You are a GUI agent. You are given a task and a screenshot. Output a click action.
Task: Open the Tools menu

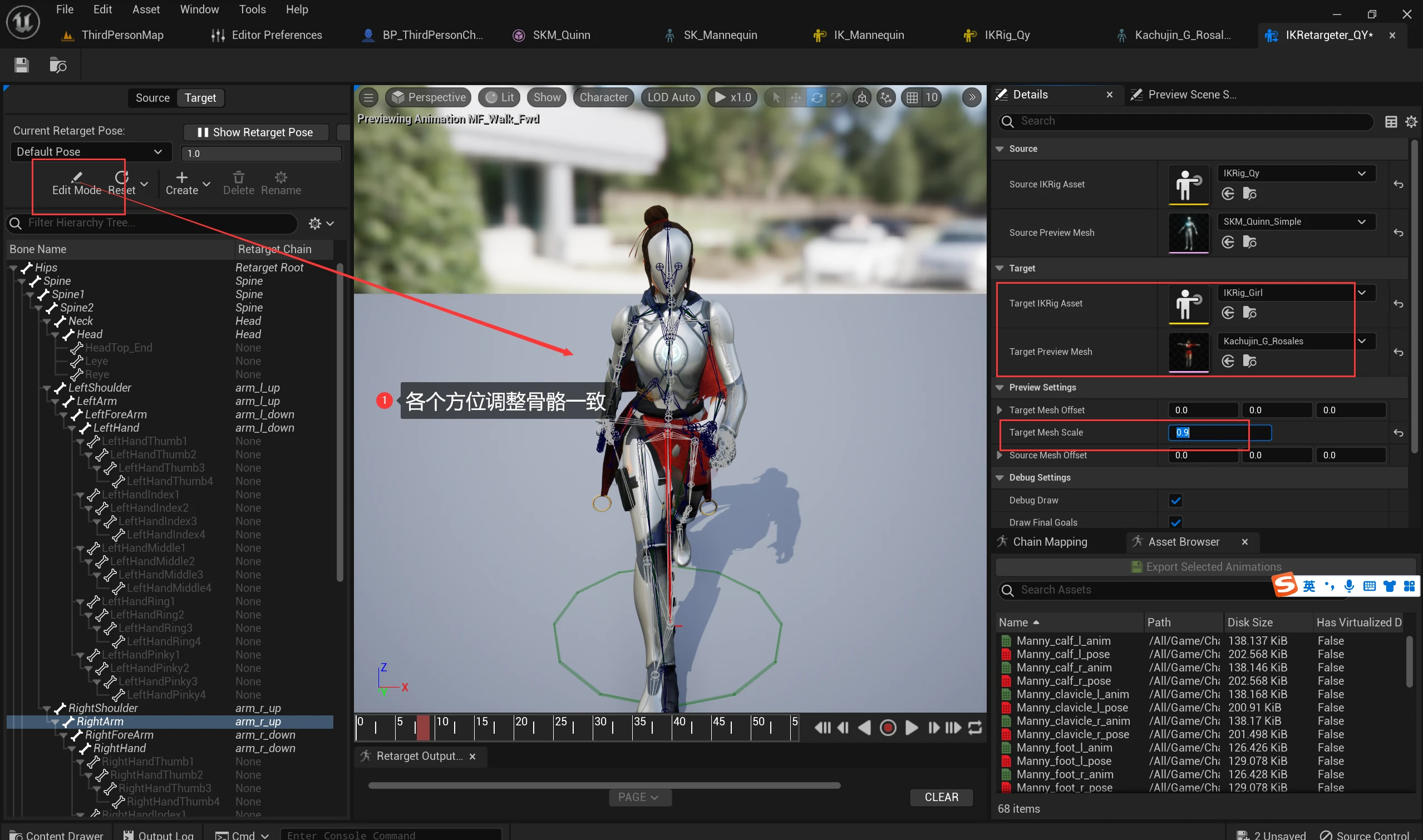(252, 9)
